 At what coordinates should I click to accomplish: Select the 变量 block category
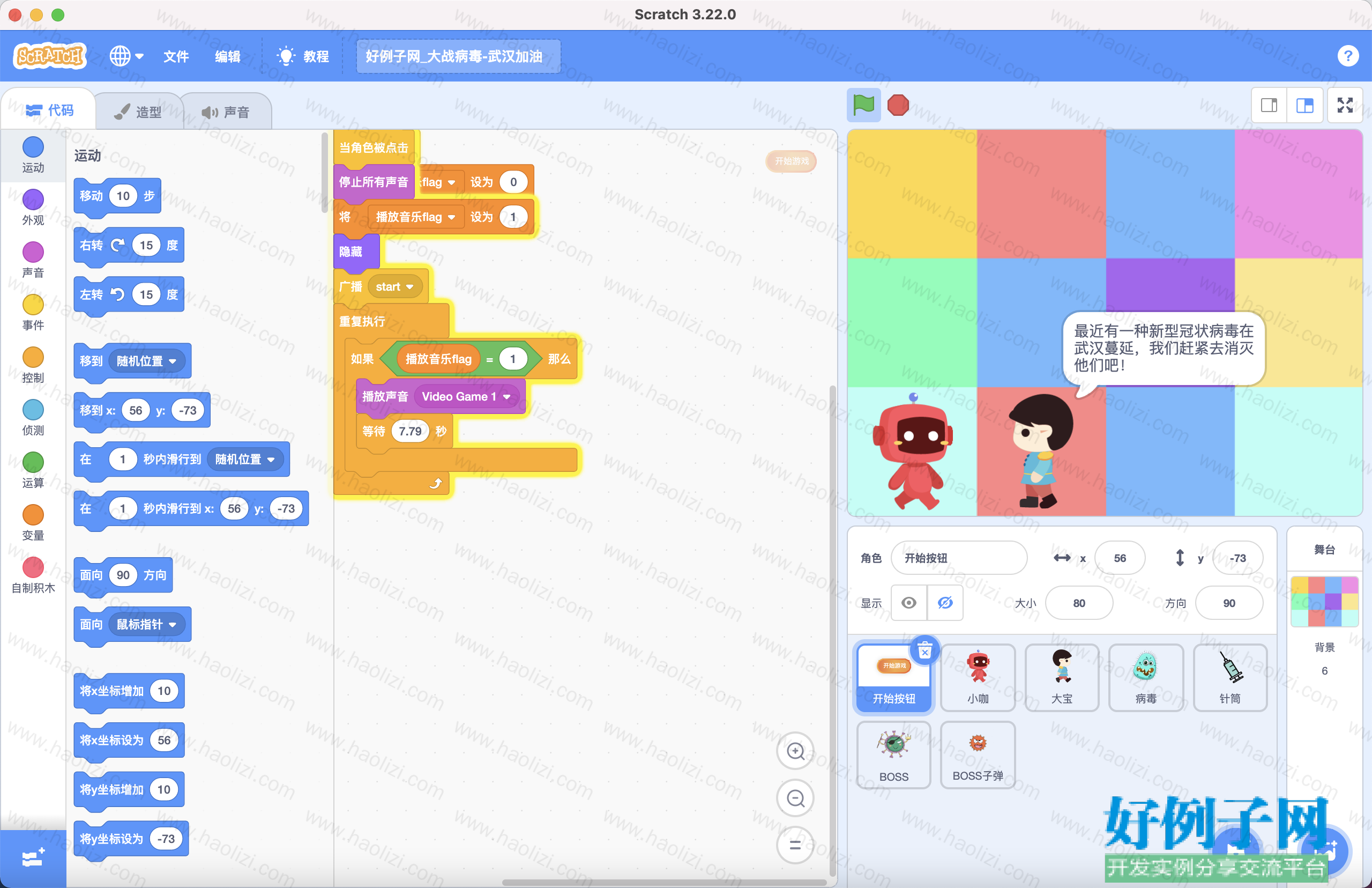33,522
